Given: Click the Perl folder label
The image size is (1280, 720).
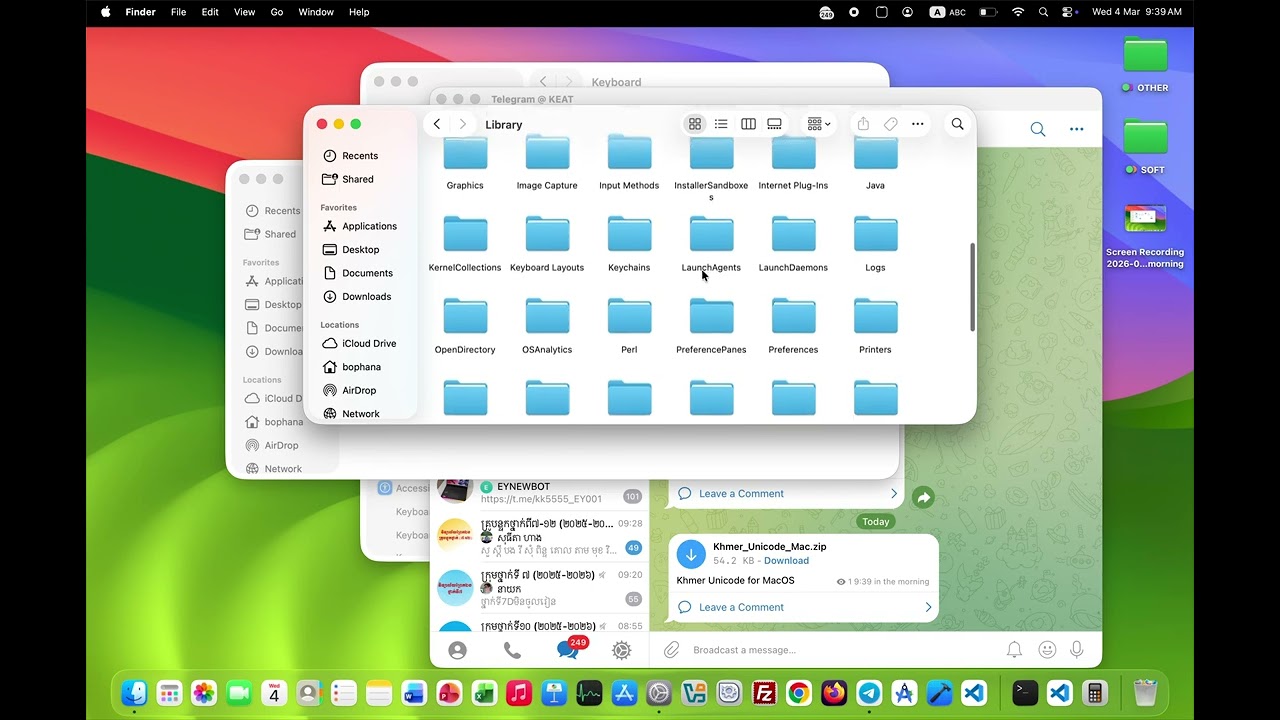Looking at the screenshot, I should (629, 350).
